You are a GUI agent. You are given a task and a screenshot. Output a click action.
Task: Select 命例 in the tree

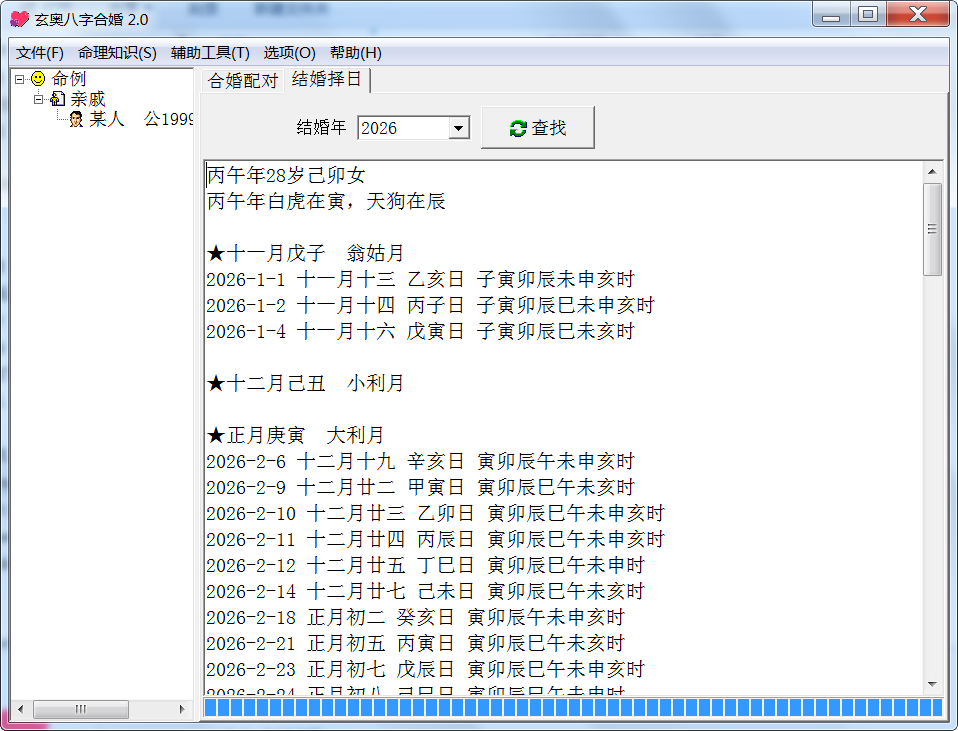(x=68, y=79)
